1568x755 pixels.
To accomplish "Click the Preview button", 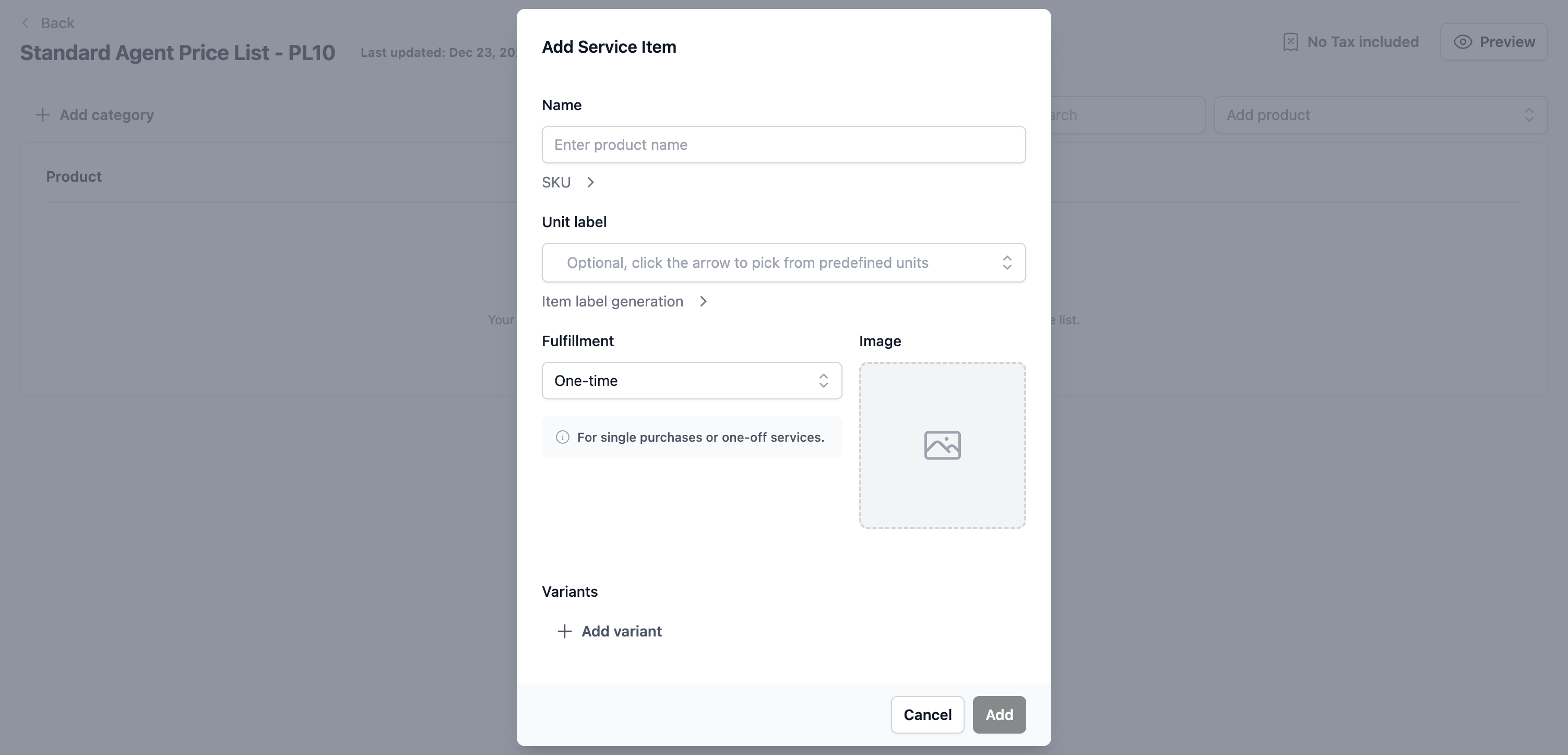I will coord(1494,42).
